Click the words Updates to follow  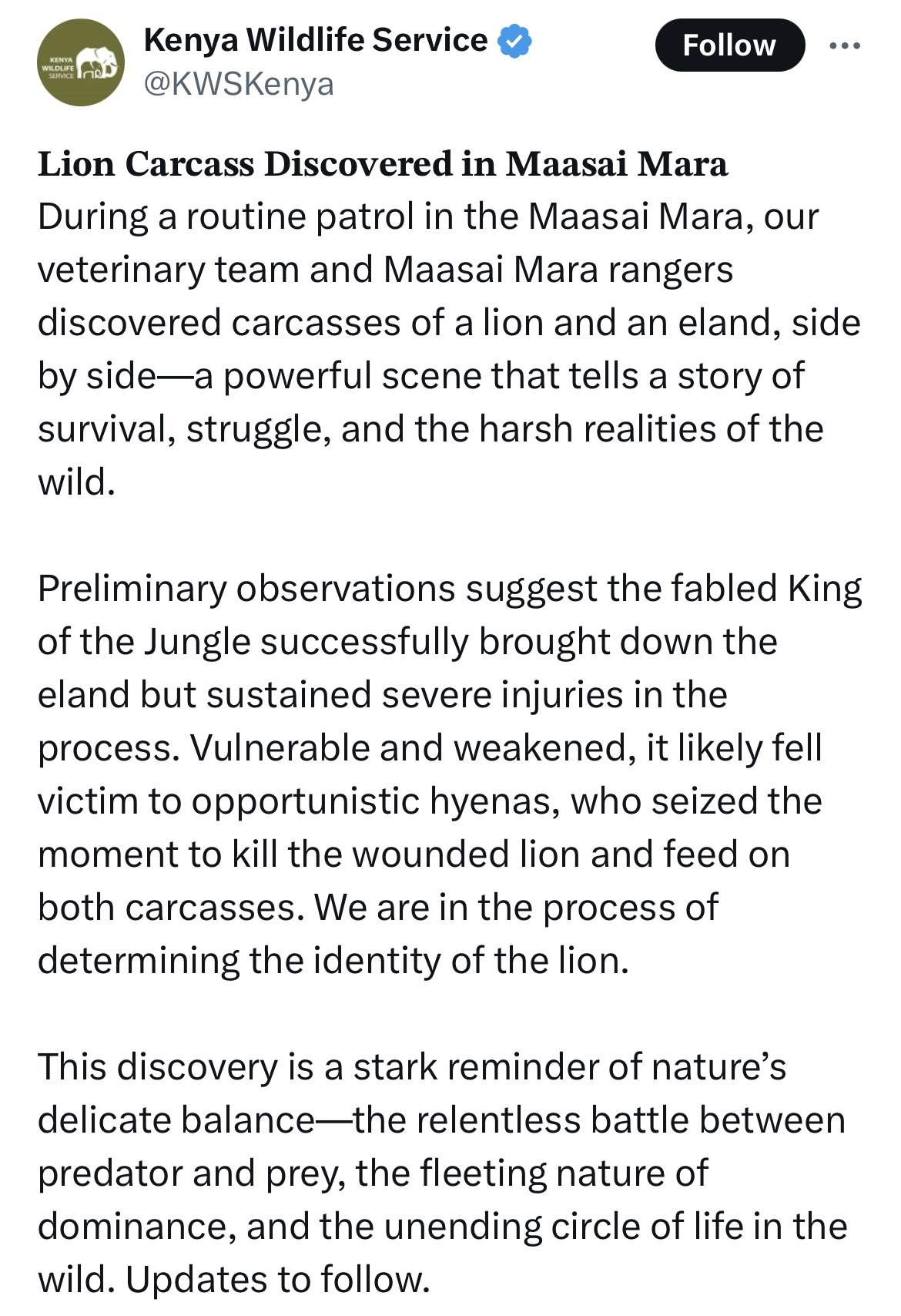[x=278, y=1279]
